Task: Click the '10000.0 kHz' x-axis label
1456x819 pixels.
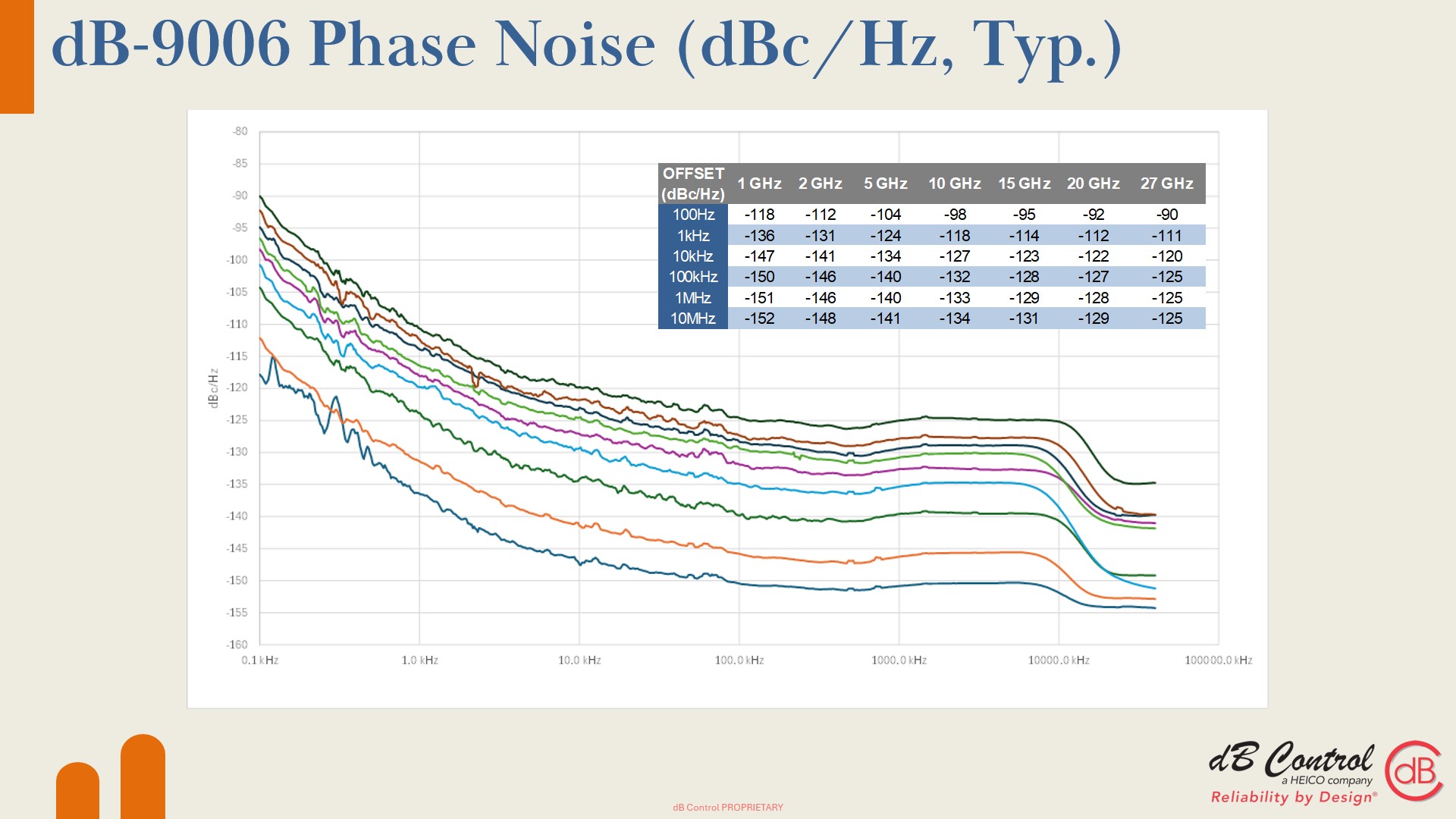Action: 1059,661
